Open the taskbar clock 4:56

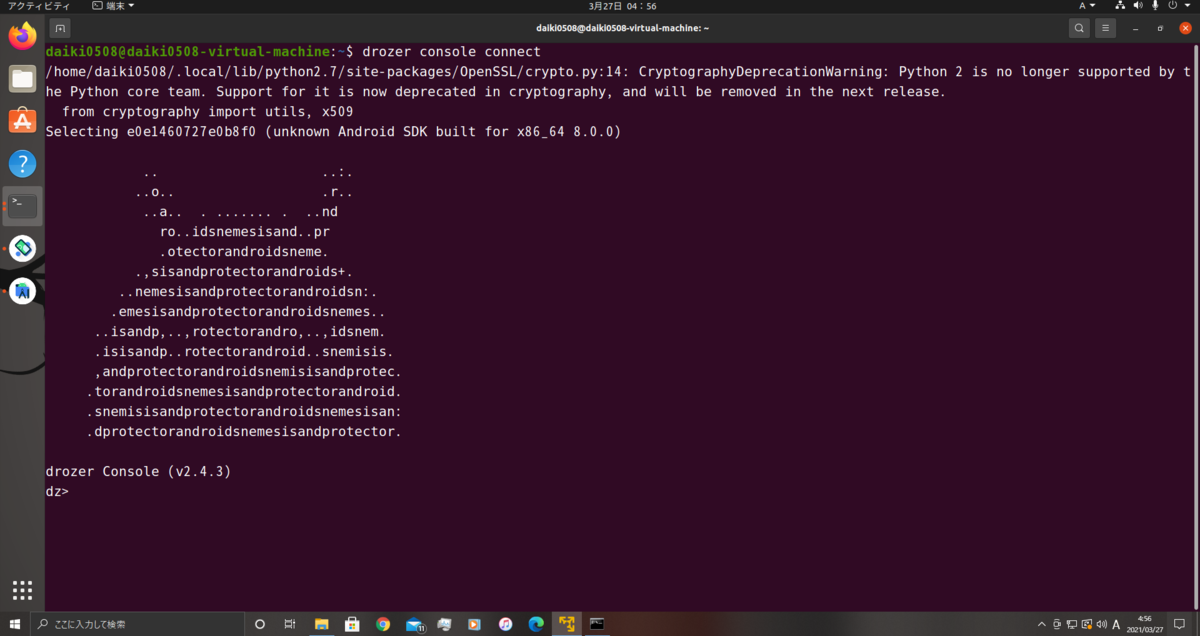(1146, 624)
